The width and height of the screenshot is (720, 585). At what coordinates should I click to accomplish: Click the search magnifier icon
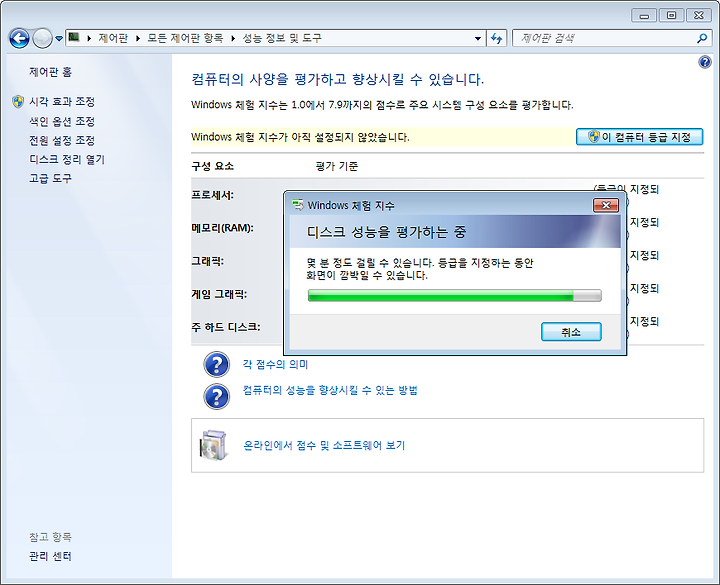coord(702,39)
